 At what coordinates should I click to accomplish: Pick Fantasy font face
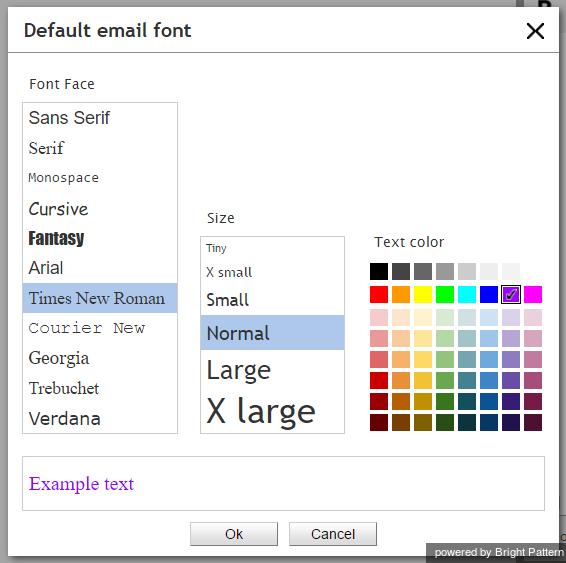(x=100, y=238)
